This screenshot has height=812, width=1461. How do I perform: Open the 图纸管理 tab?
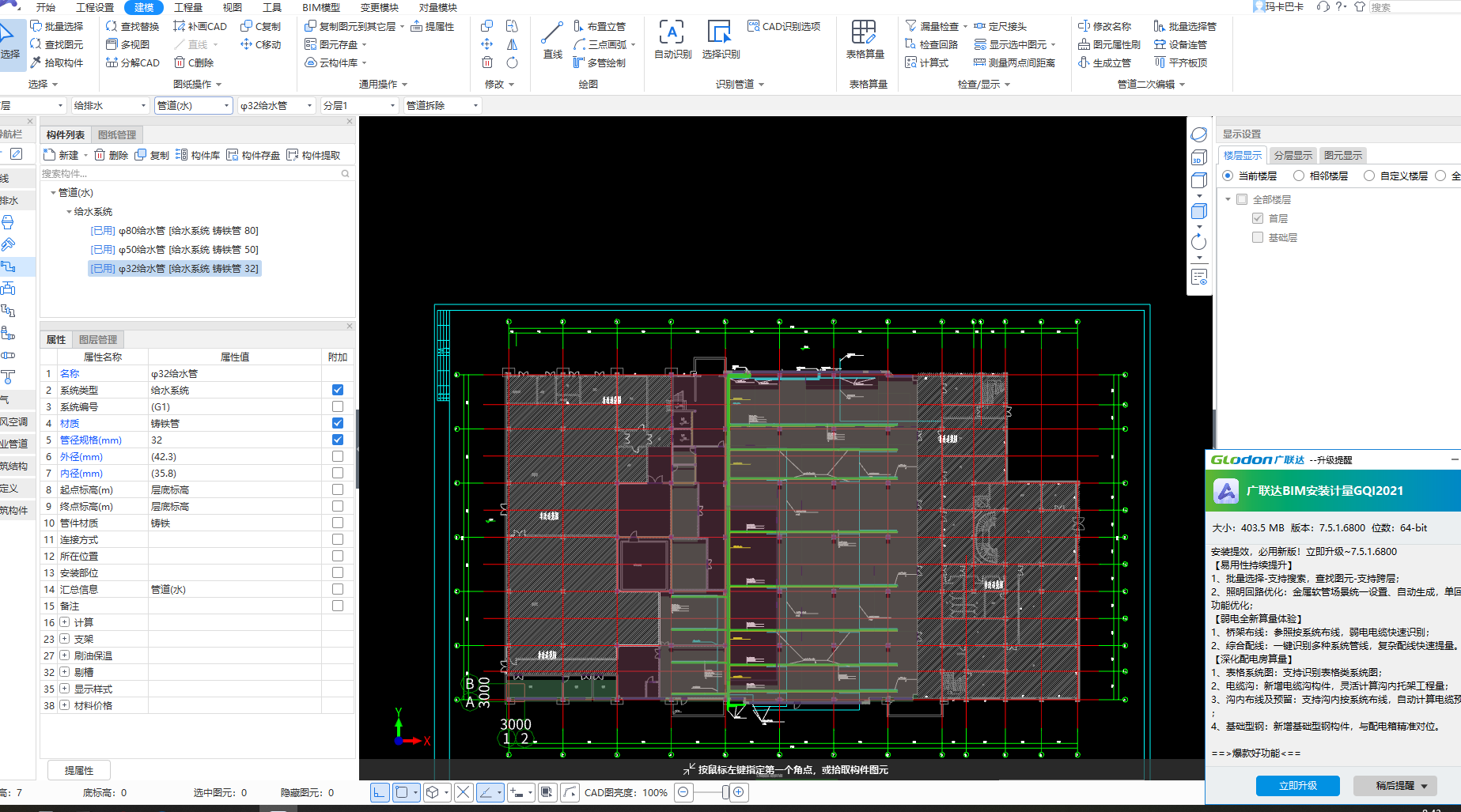117,134
